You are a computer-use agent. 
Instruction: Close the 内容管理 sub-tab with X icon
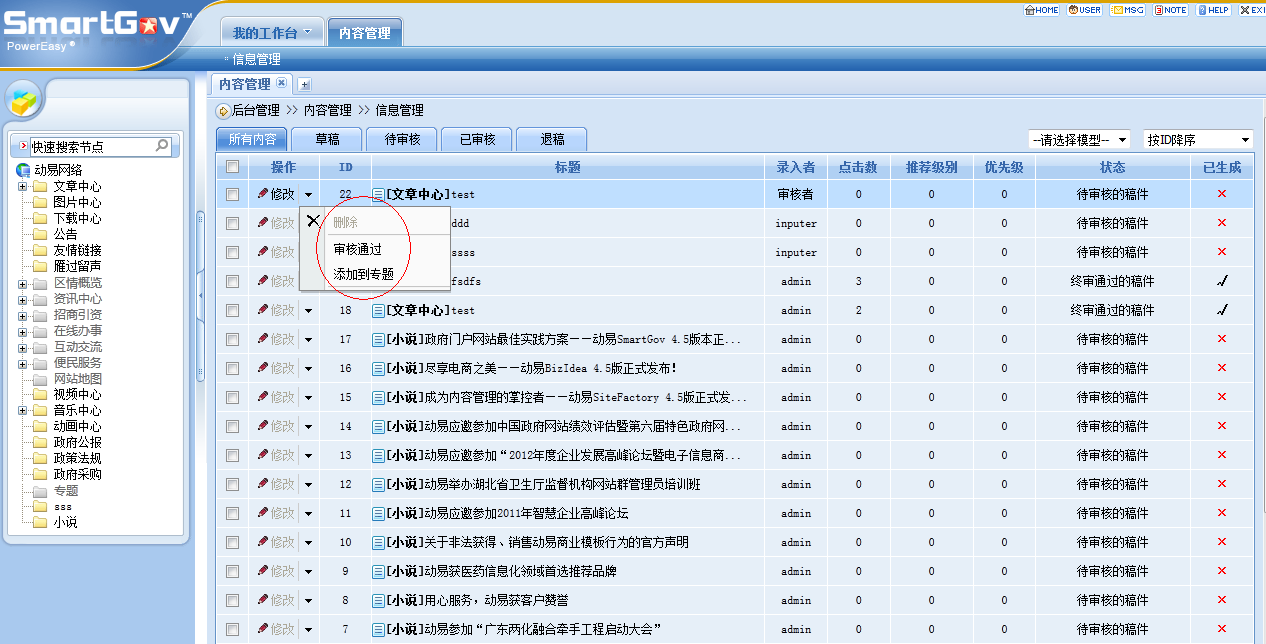(x=282, y=84)
